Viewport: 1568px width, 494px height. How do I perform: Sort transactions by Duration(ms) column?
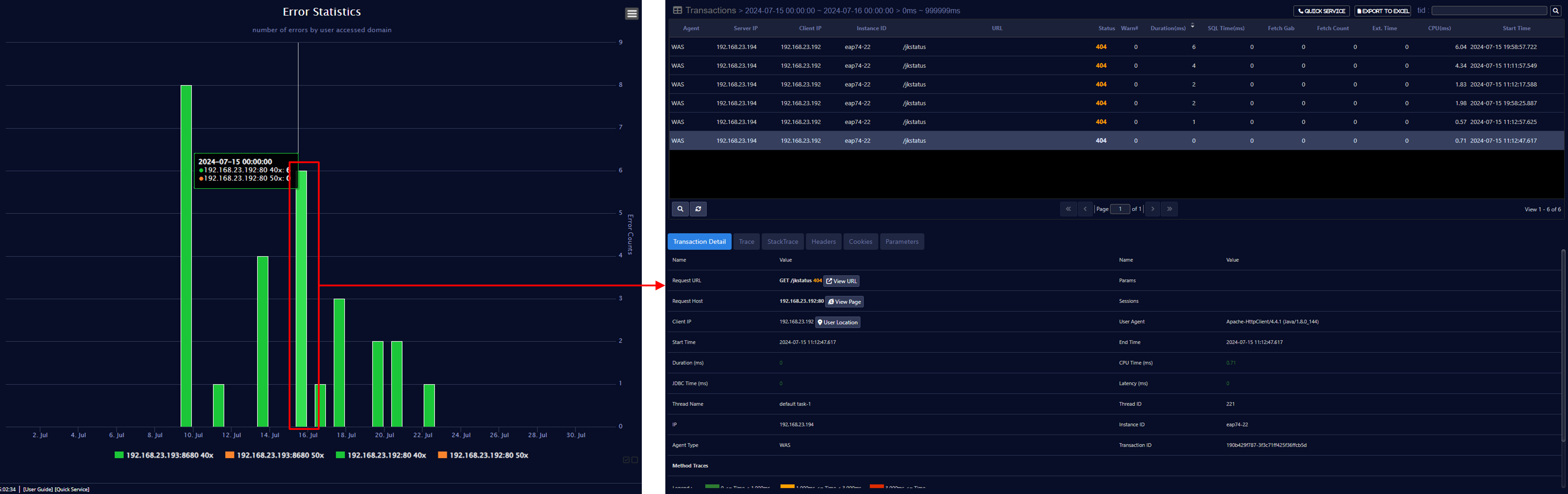[1167, 28]
